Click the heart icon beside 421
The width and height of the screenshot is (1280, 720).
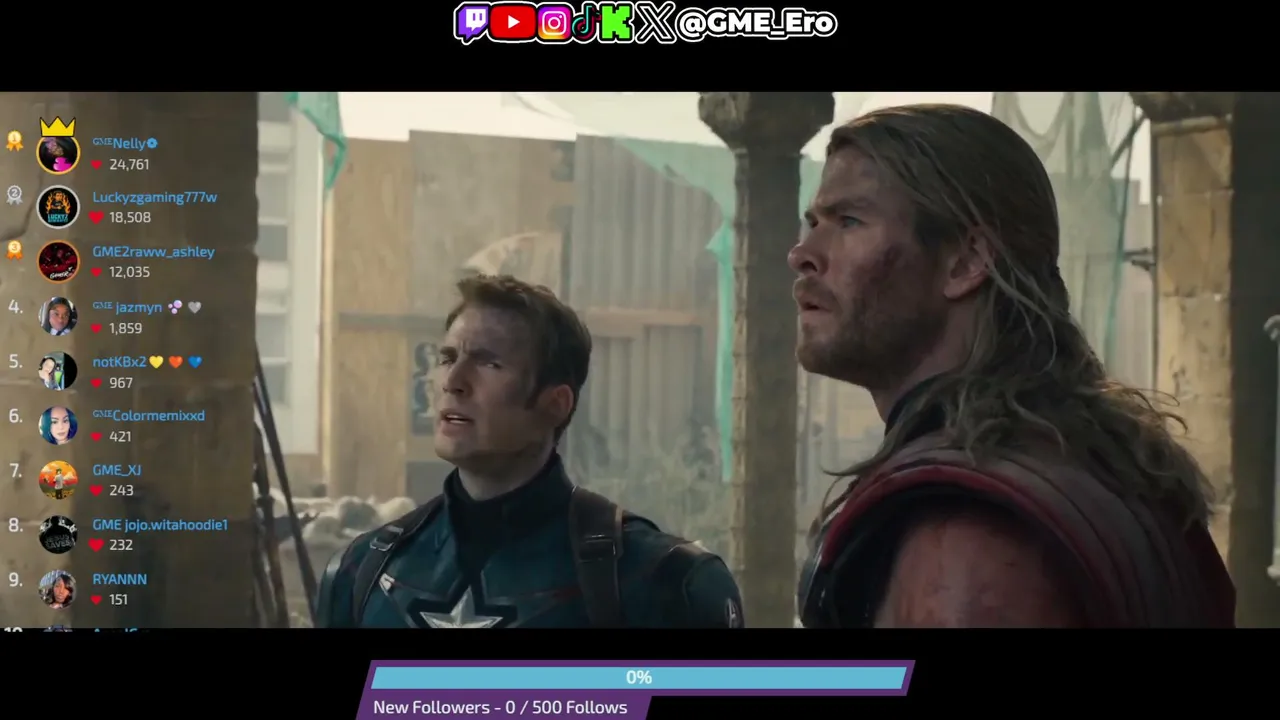(x=97, y=437)
